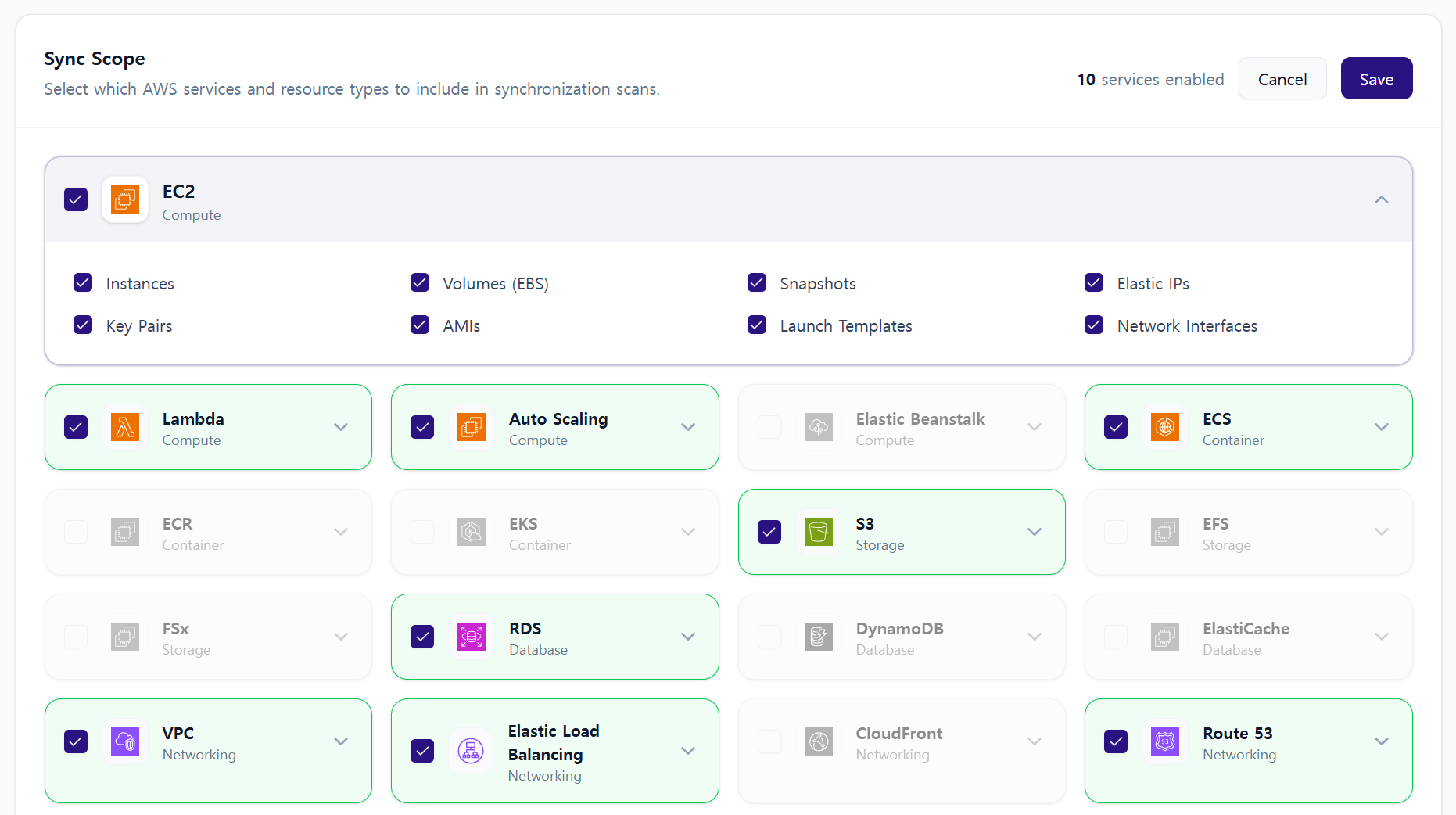This screenshot has height=815, width=1456.
Task: Uncheck the Volumes (EBS) checkbox
Action: (420, 282)
